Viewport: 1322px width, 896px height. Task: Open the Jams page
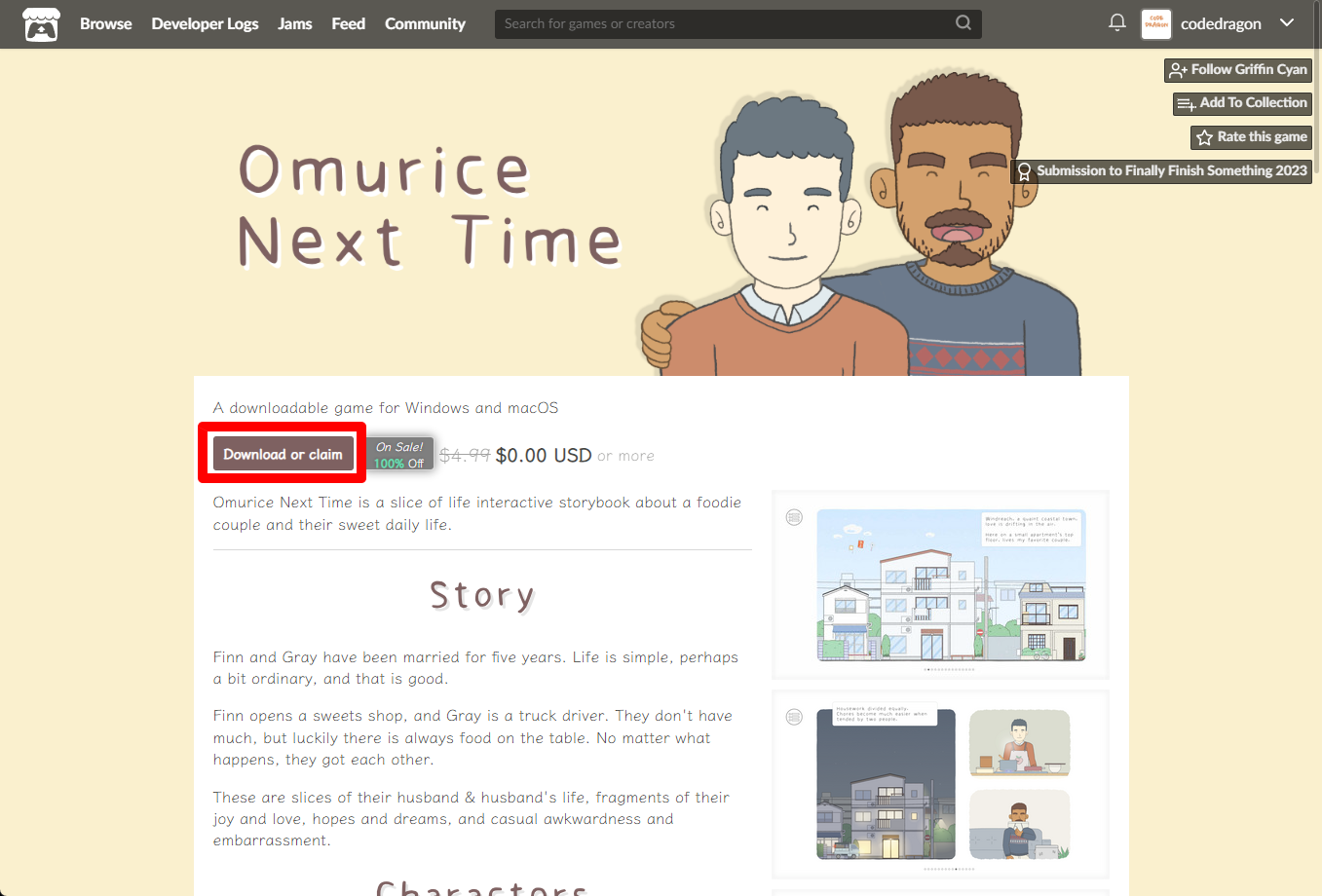pyautogui.click(x=294, y=24)
